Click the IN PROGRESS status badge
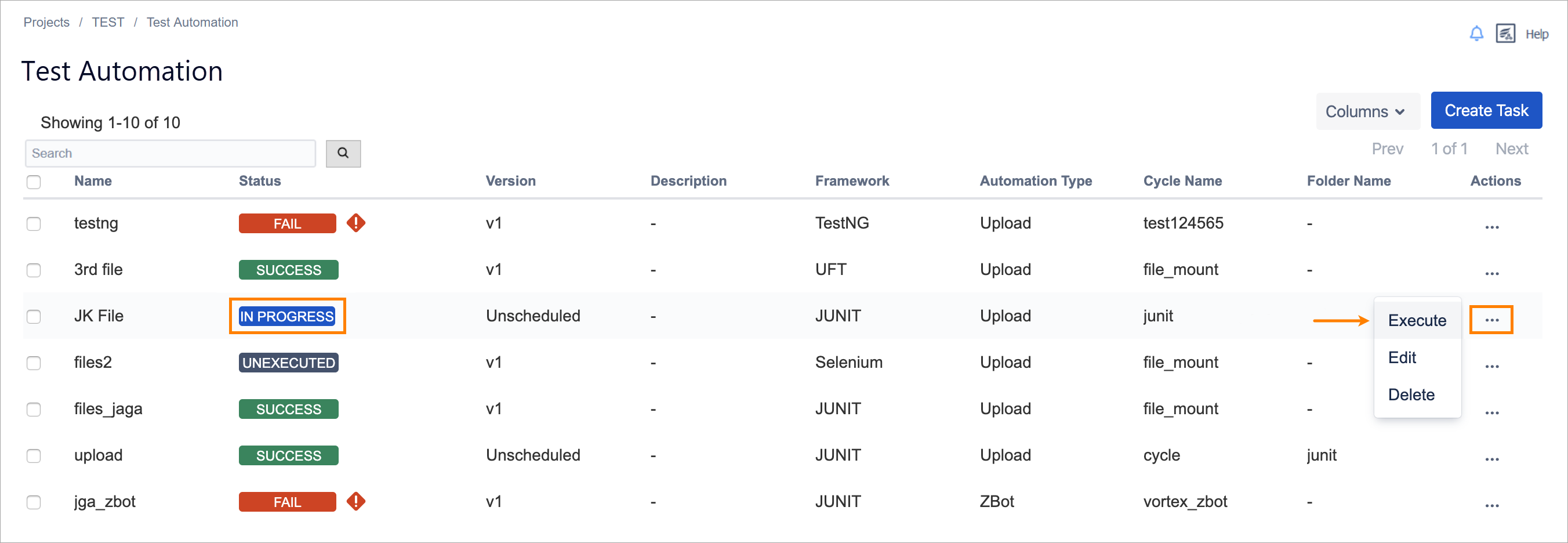 pos(286,317)
